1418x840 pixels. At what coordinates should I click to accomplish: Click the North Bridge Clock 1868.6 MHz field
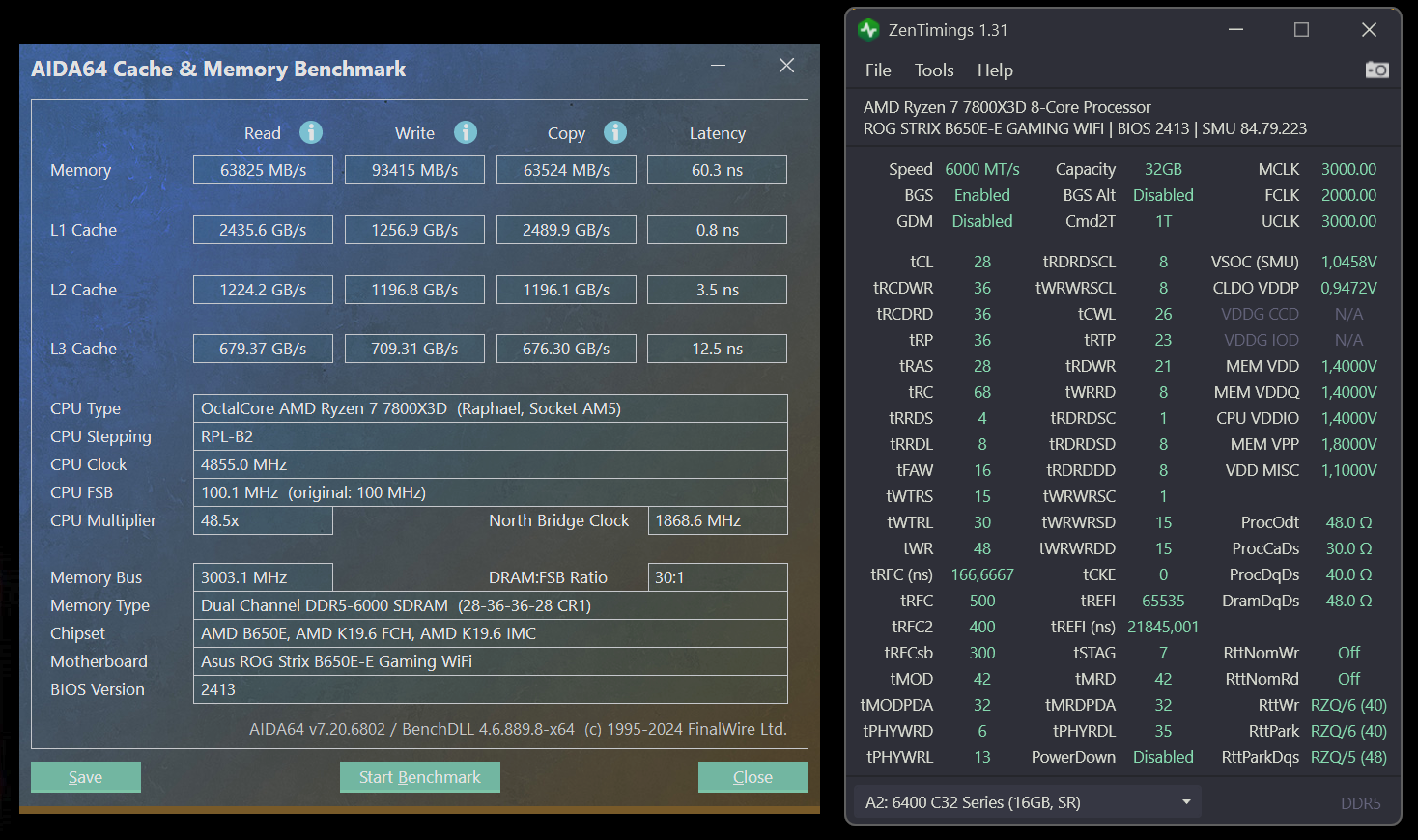pos(718,520)
